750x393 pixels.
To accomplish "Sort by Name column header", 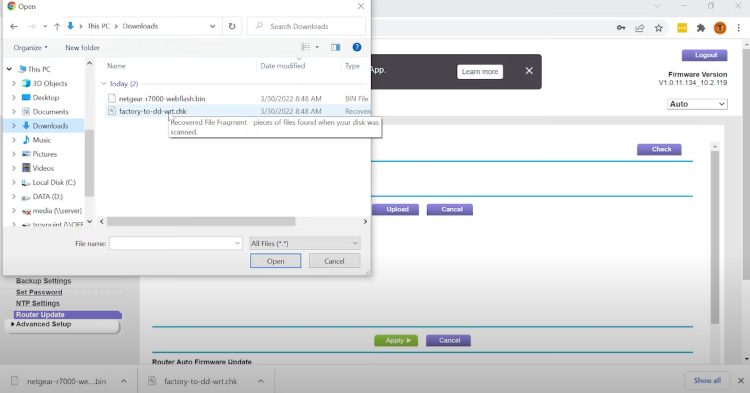I will click(116, 66).
